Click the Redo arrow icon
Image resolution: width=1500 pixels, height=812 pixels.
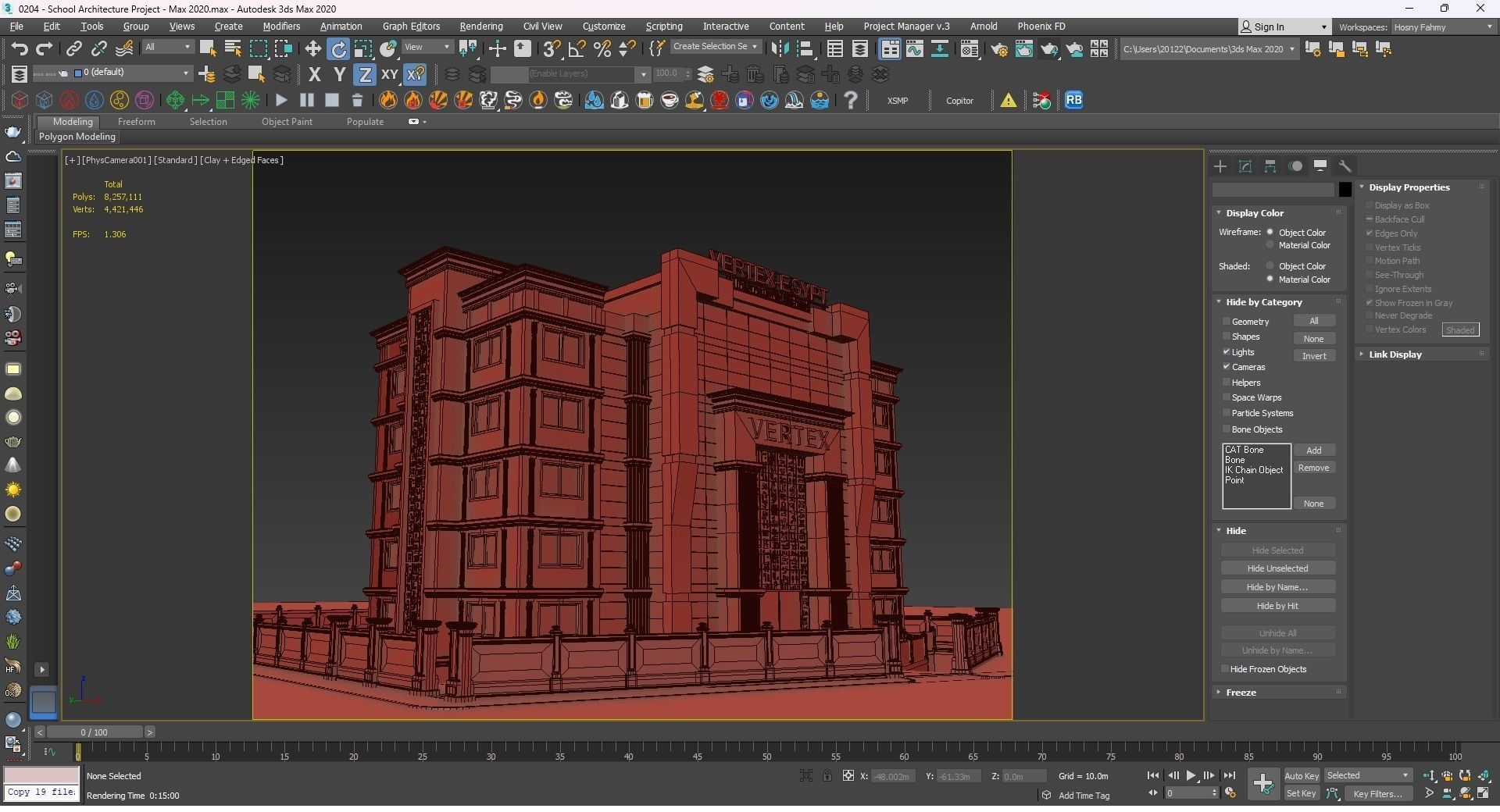[x=45, y=49]
